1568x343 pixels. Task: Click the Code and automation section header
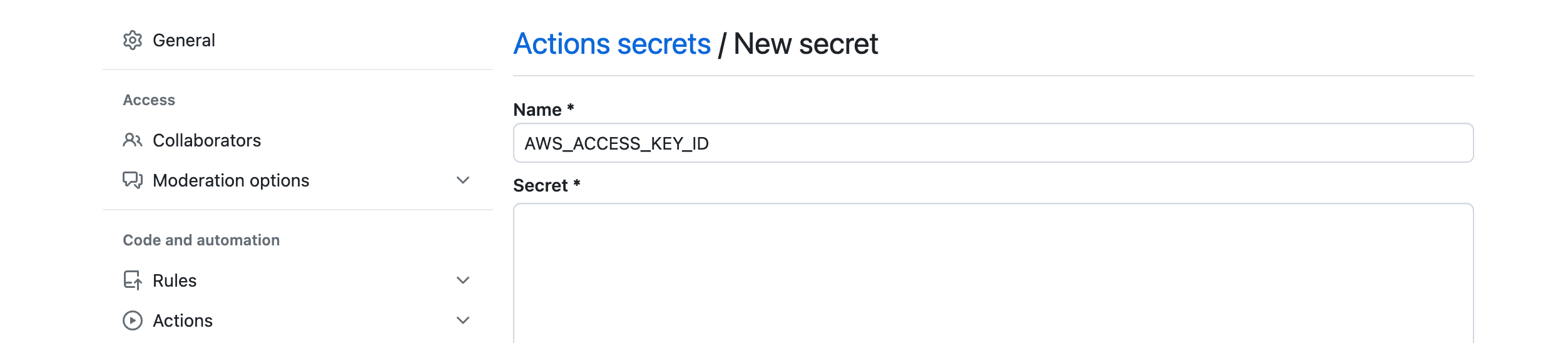201,240
